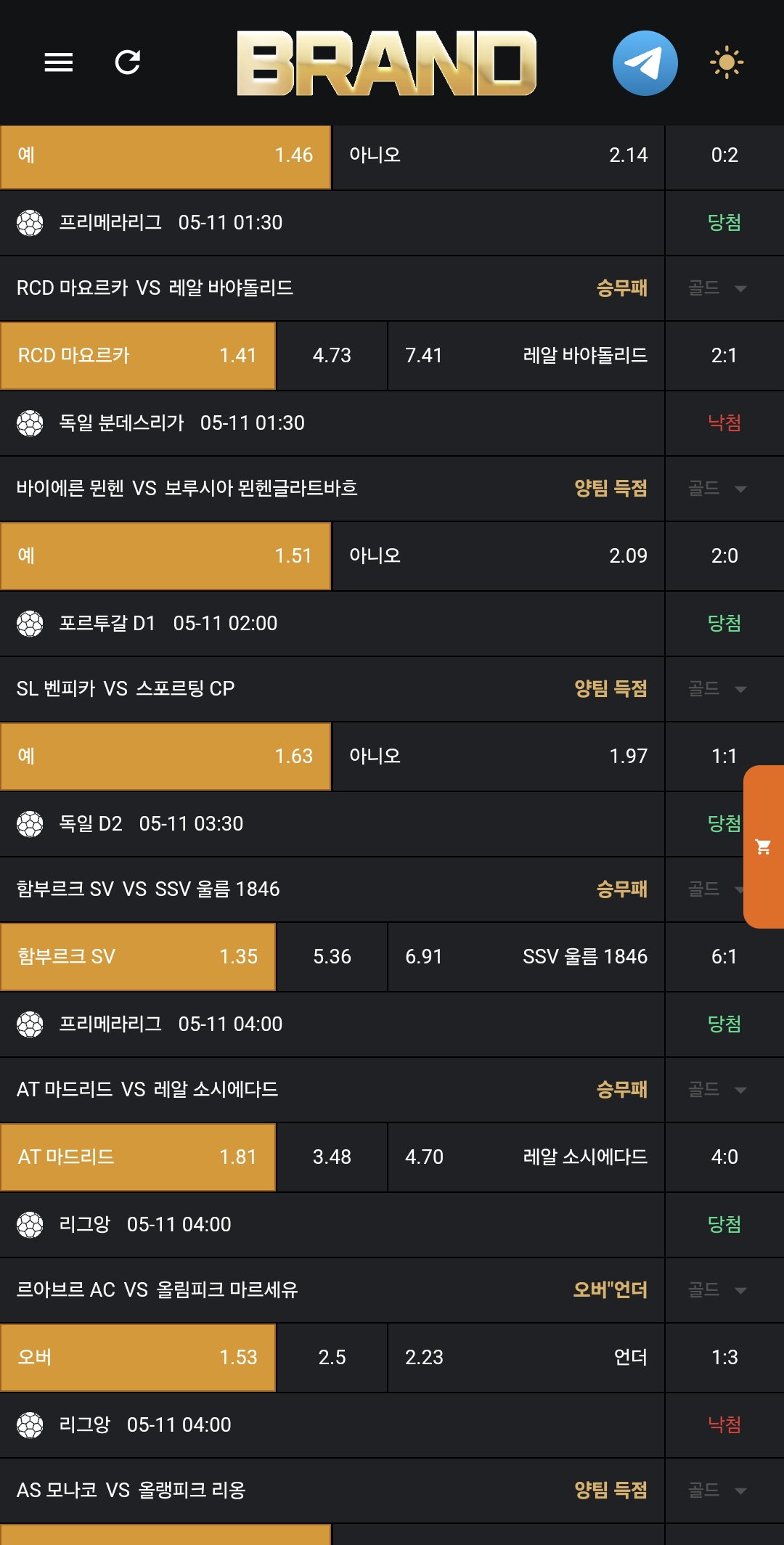This screenshot has width=784, height=1545.
Task: Select draw odds 3.48
Action: point(332,1157)
